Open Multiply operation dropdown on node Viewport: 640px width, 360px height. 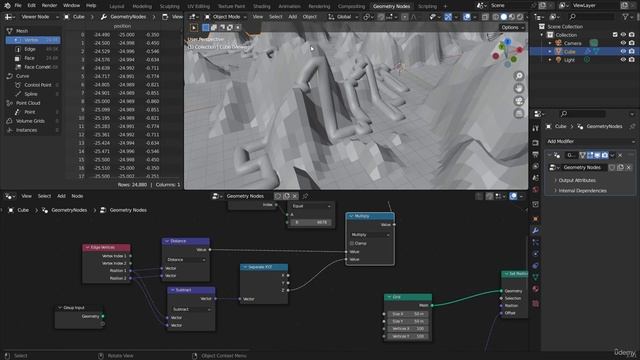(370, 235)
